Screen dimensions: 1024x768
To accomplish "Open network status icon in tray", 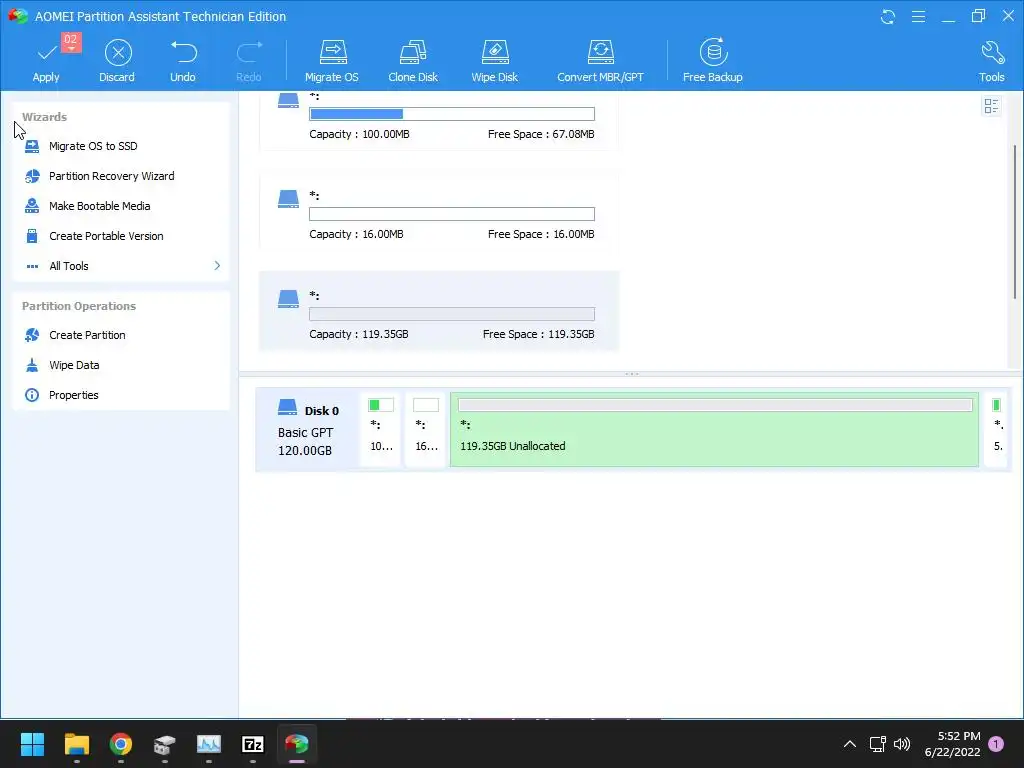I will pyautogui.click(x=878, y=744).
